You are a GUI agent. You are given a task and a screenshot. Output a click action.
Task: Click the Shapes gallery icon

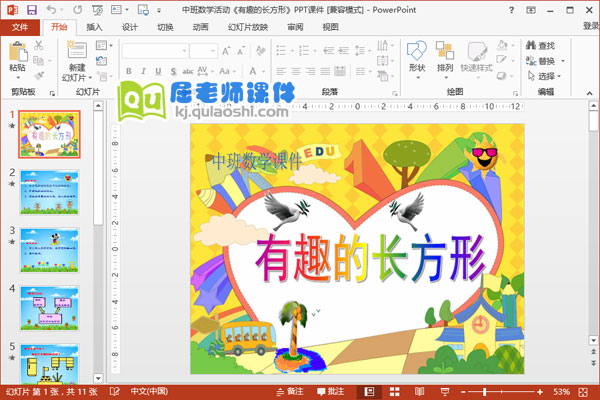[x=417, y=51]
